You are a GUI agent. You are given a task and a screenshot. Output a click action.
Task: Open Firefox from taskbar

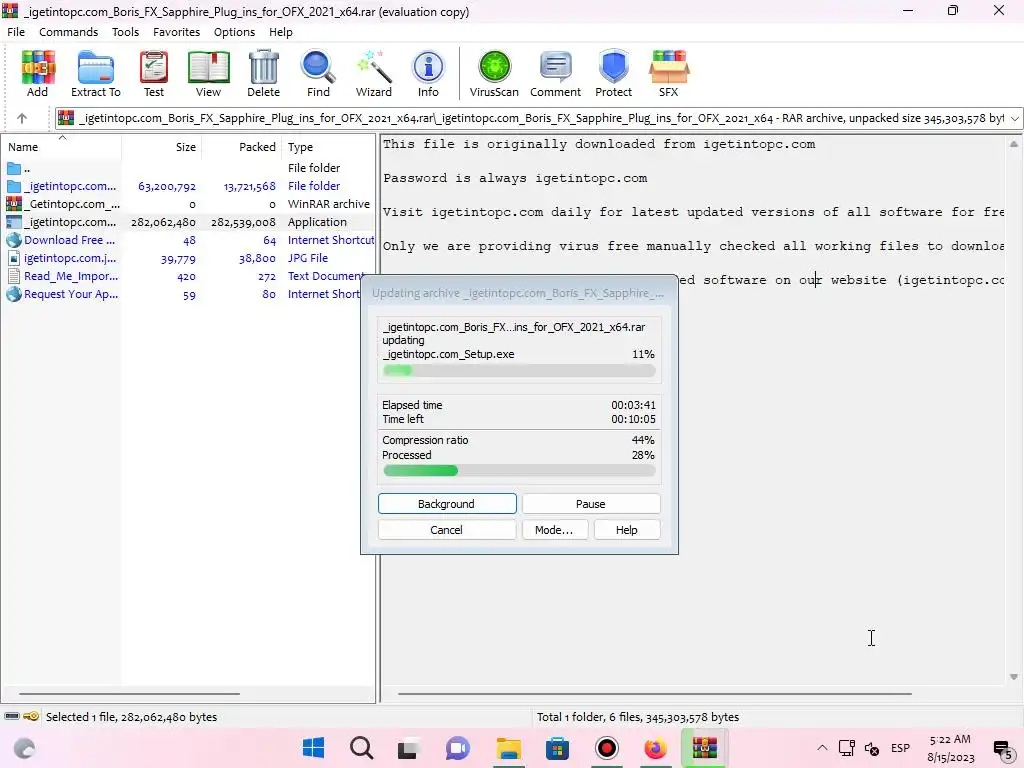coord(655,748)
